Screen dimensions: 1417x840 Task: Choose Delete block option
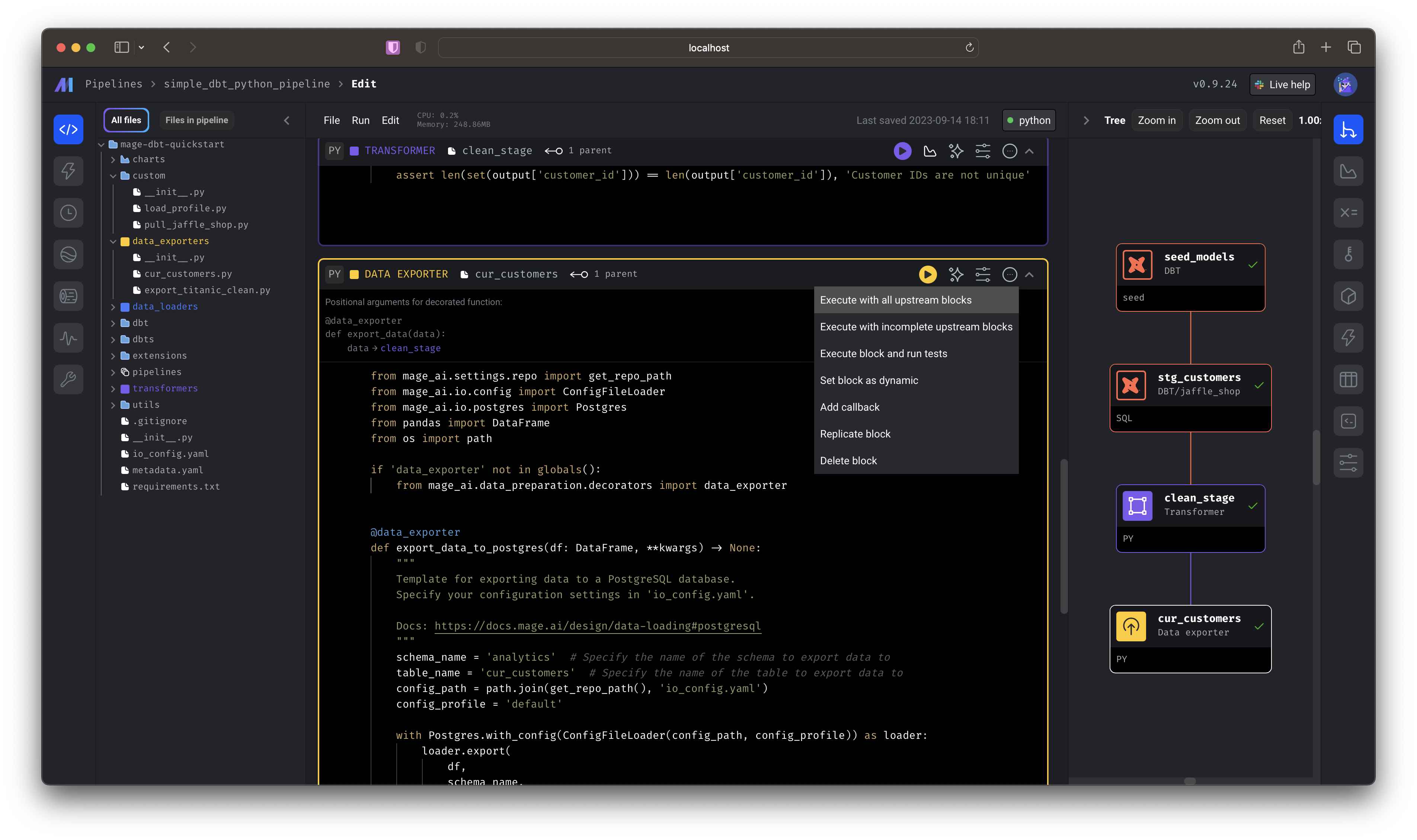(915, 461)
